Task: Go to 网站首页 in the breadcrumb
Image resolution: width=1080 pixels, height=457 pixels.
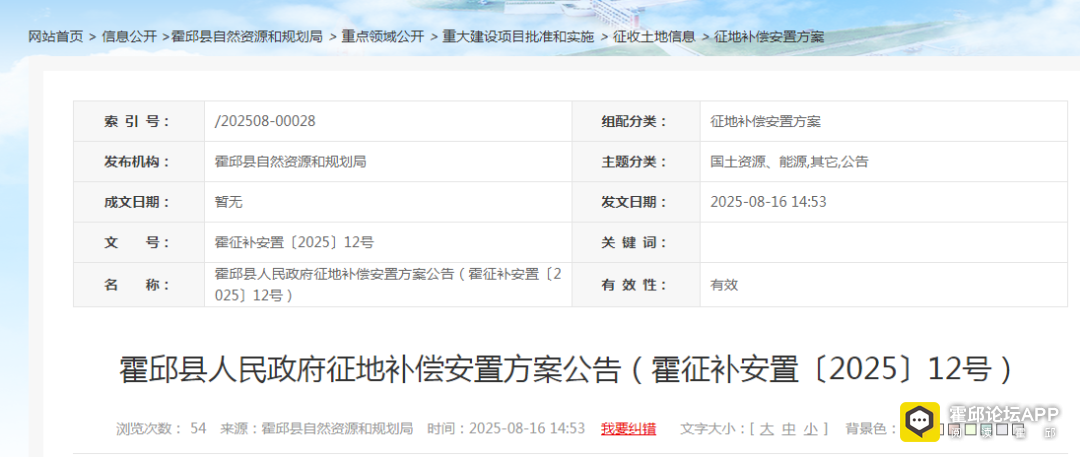Action: [56, 36]
